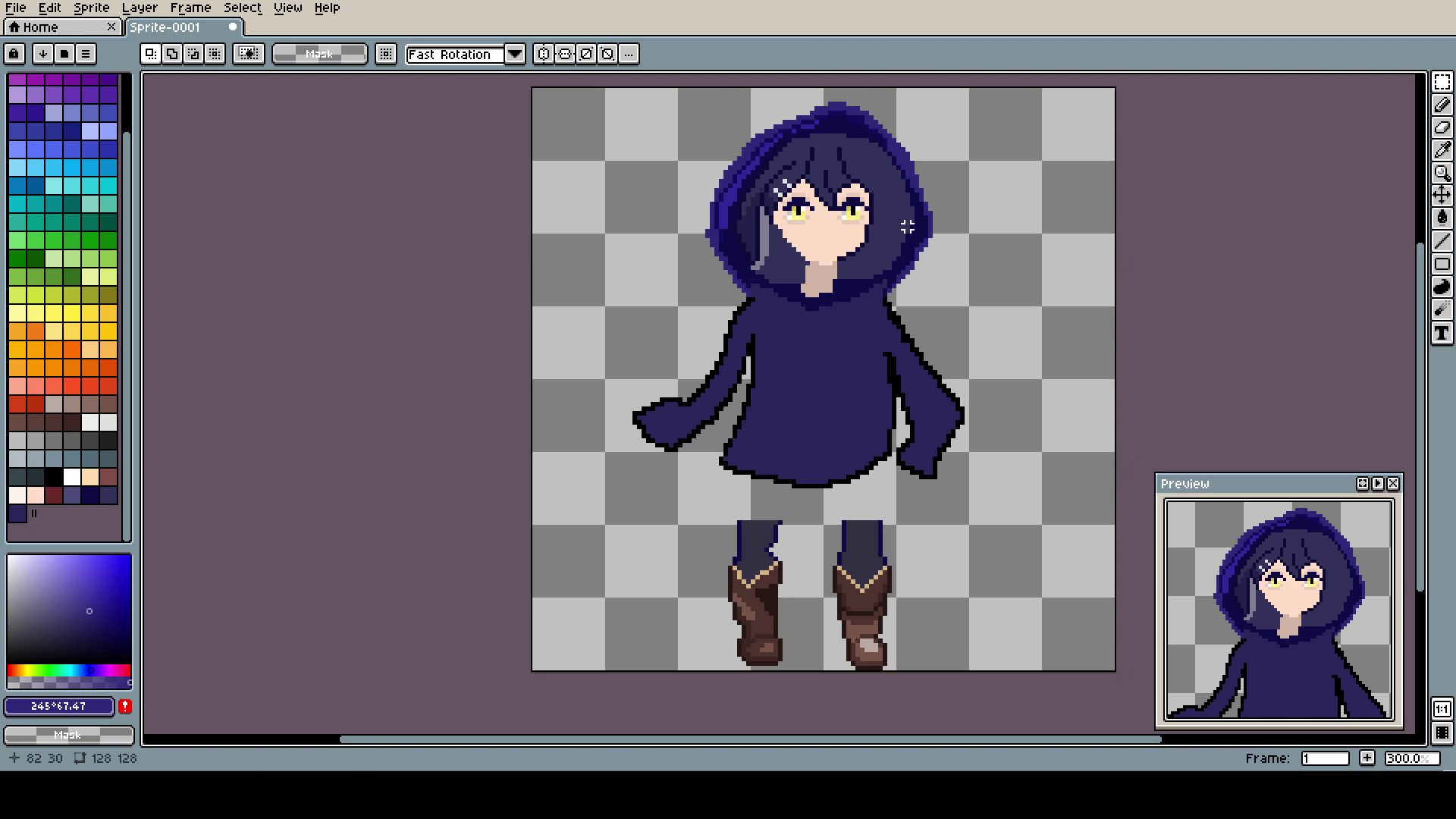Select the Eraser tool
The height and width of the screenshot is (819, 1456).
point(1442,127)
